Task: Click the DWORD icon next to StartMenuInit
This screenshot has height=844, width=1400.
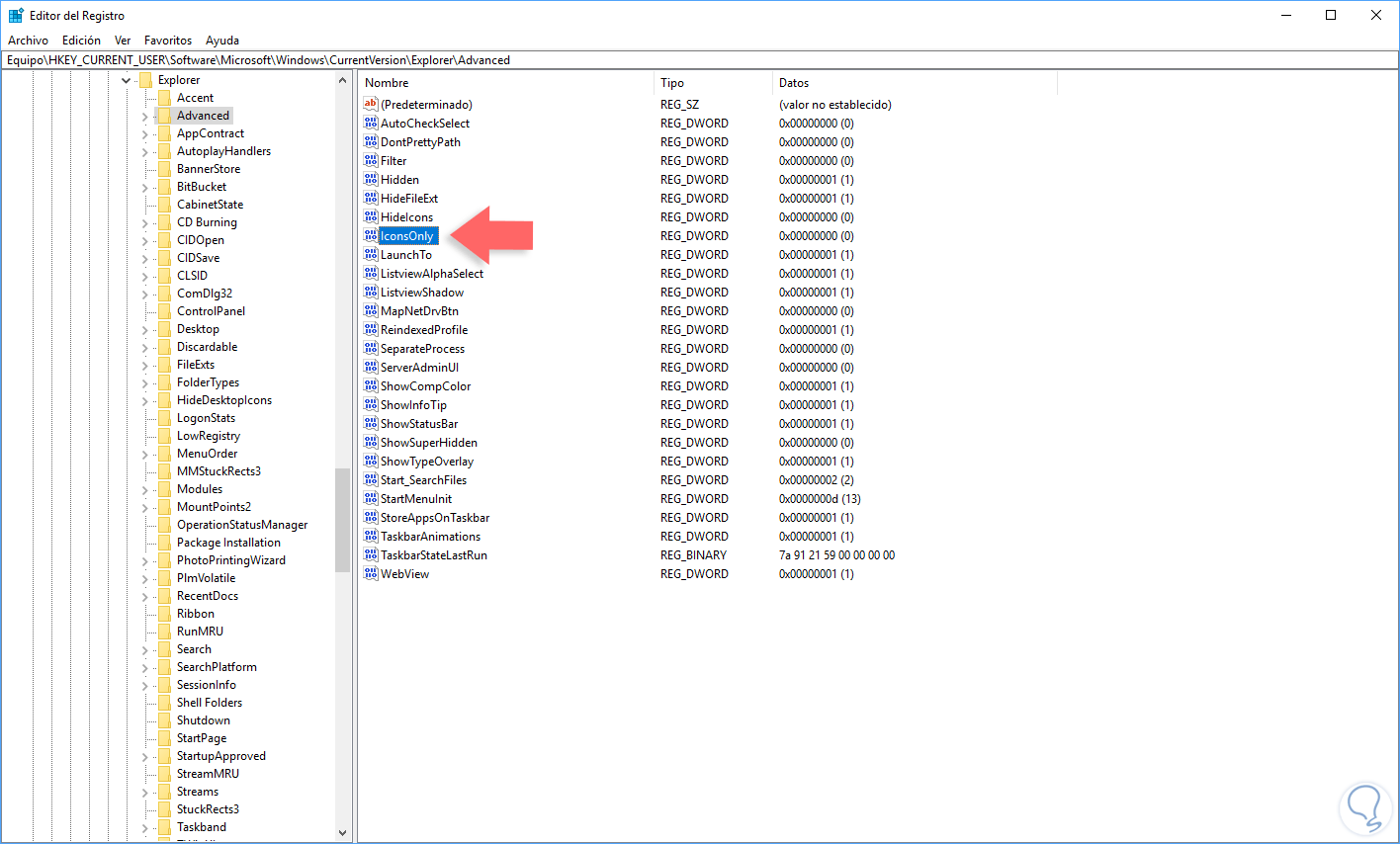Action: (371, 498)
